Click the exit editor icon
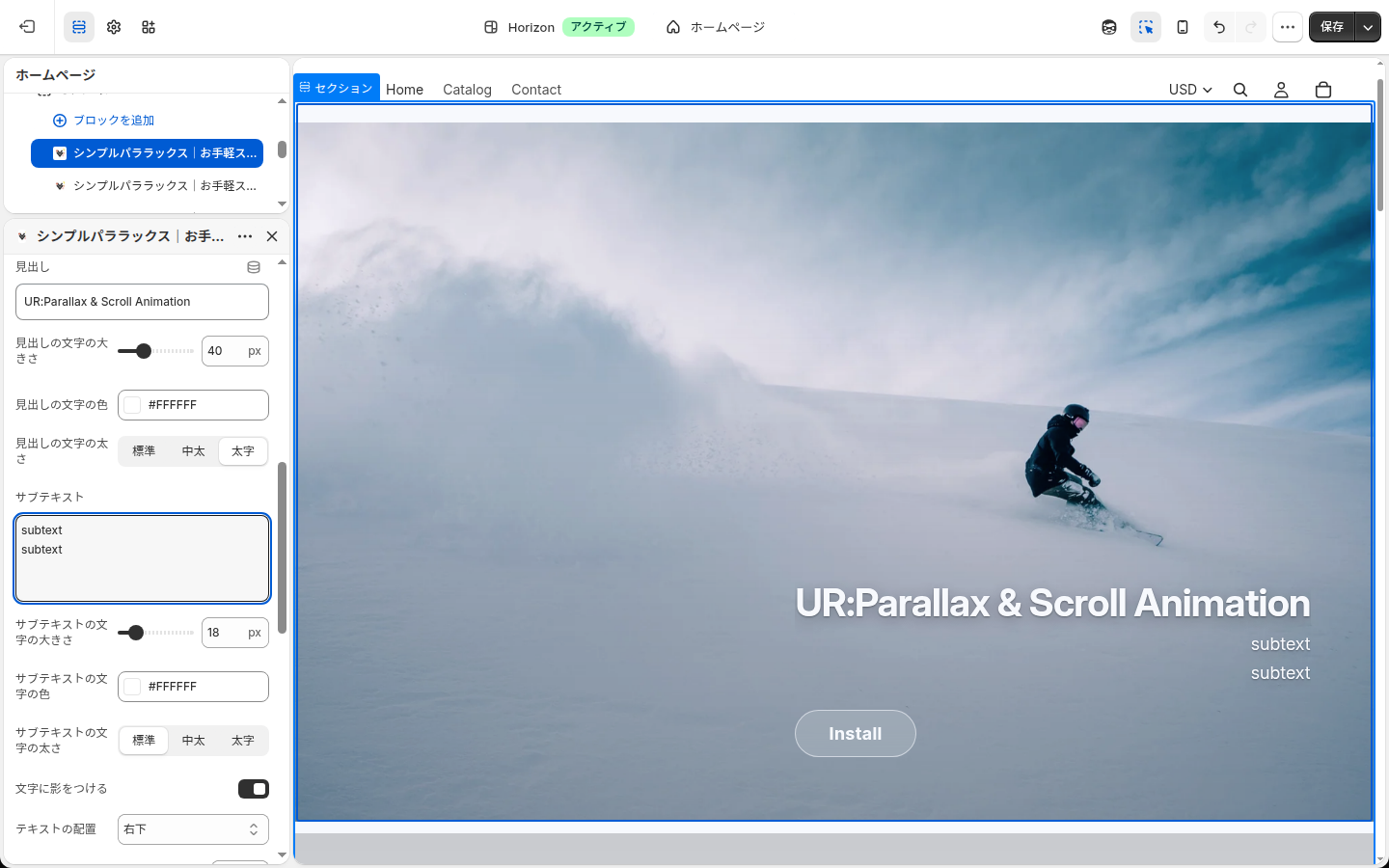This screenshot has height=868, width=1389. [x=27, y=27]
